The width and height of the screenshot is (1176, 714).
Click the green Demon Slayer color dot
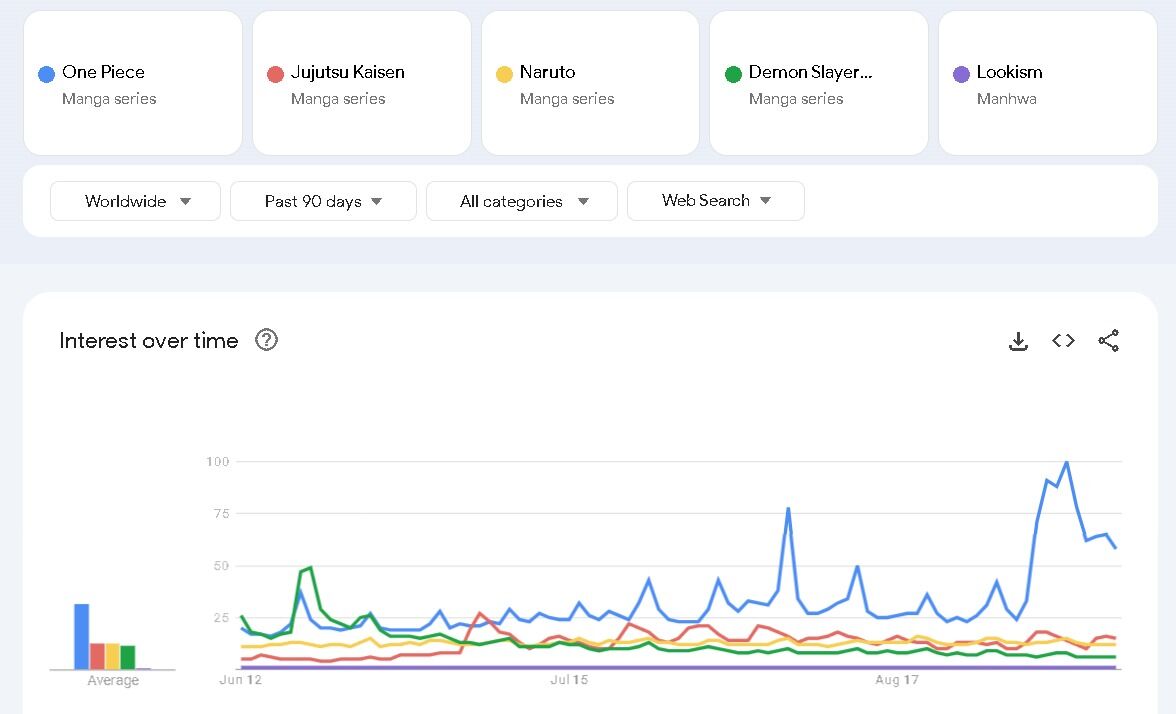pos(734,74)
